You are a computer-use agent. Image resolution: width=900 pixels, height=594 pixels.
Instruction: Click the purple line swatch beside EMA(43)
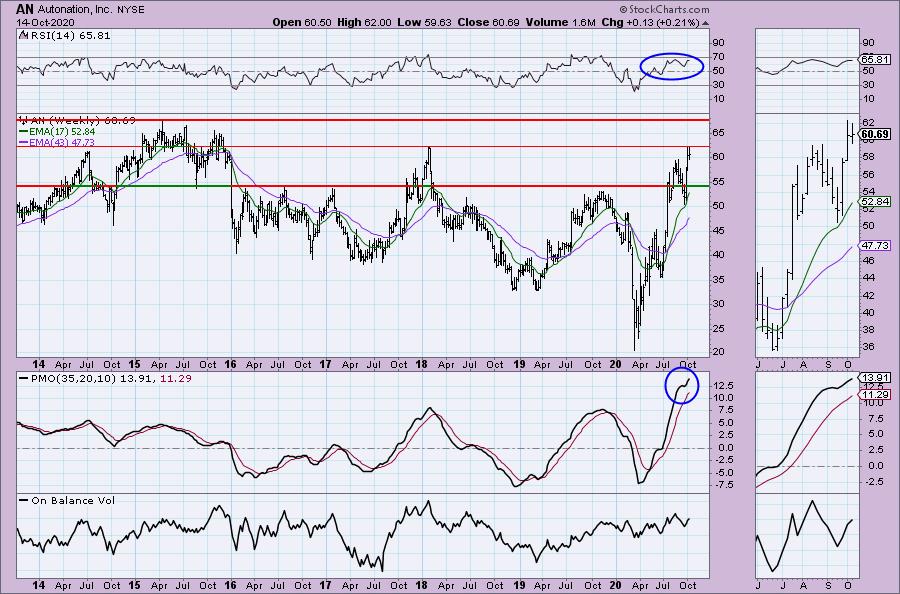tap(24, 142)
